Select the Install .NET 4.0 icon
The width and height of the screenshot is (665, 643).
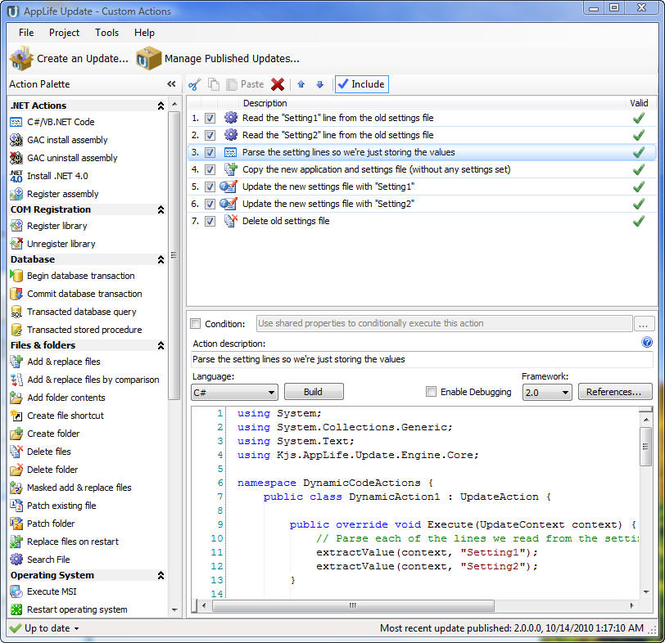coord(16,176)
